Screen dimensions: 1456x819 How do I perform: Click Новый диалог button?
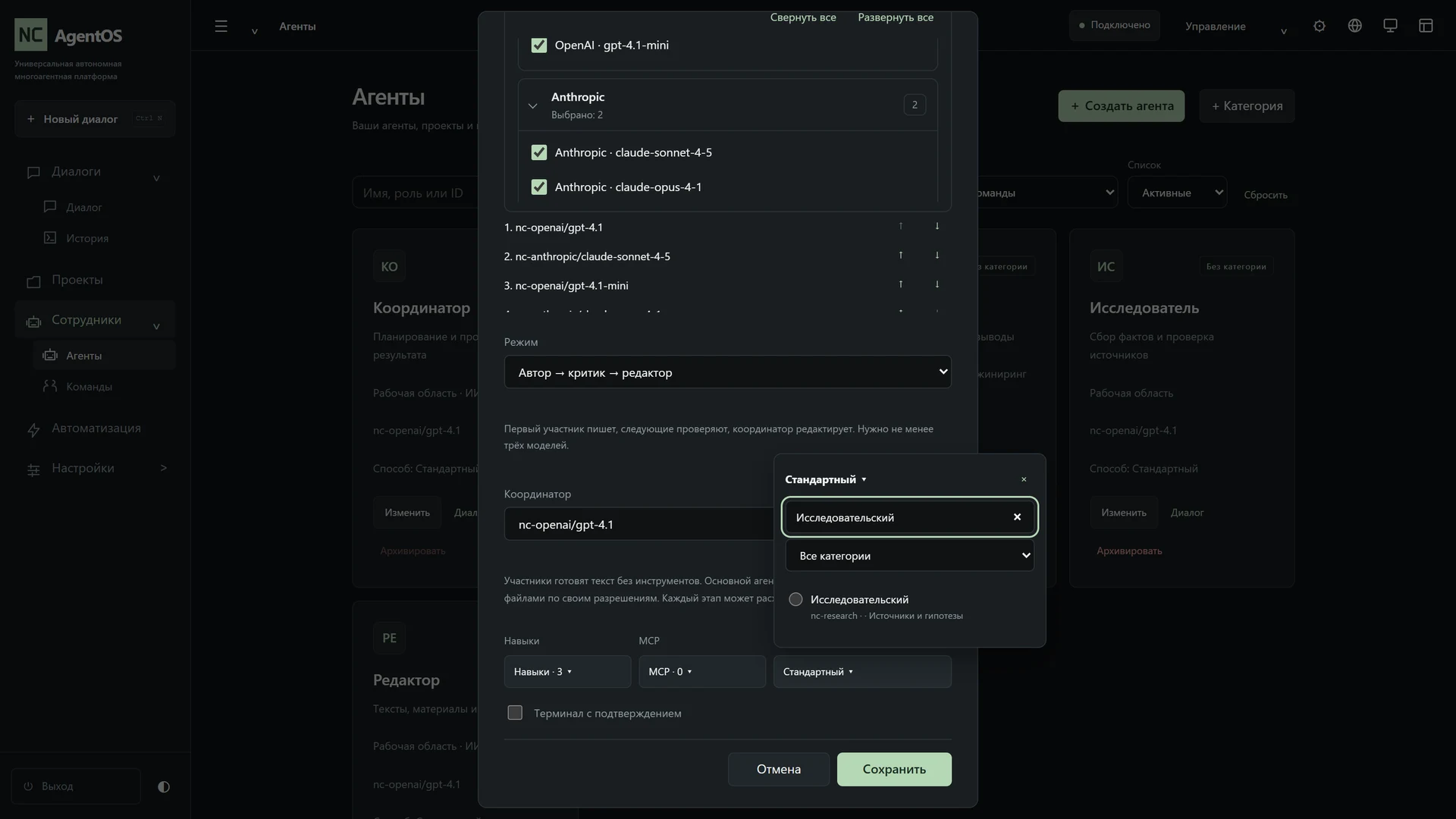95,119
